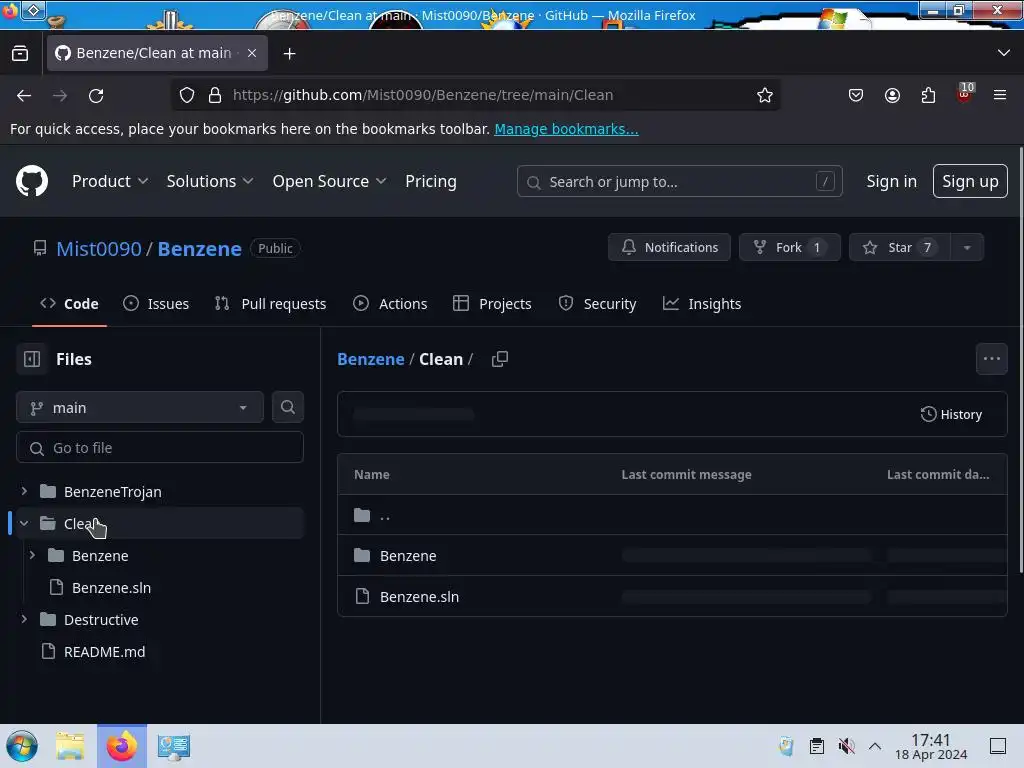Click the Go to file field
The image size is (1024, 768).
(160, 448)
